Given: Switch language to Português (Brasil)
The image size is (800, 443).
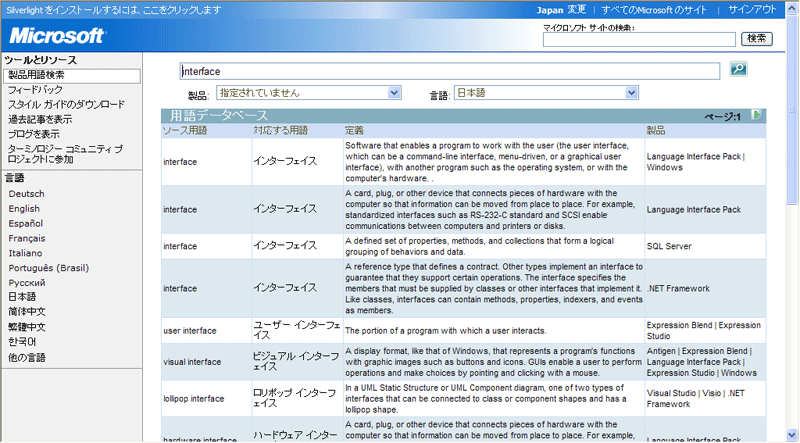Looking at the screenshot, I should pyautogui.click(x=48, y=268).
